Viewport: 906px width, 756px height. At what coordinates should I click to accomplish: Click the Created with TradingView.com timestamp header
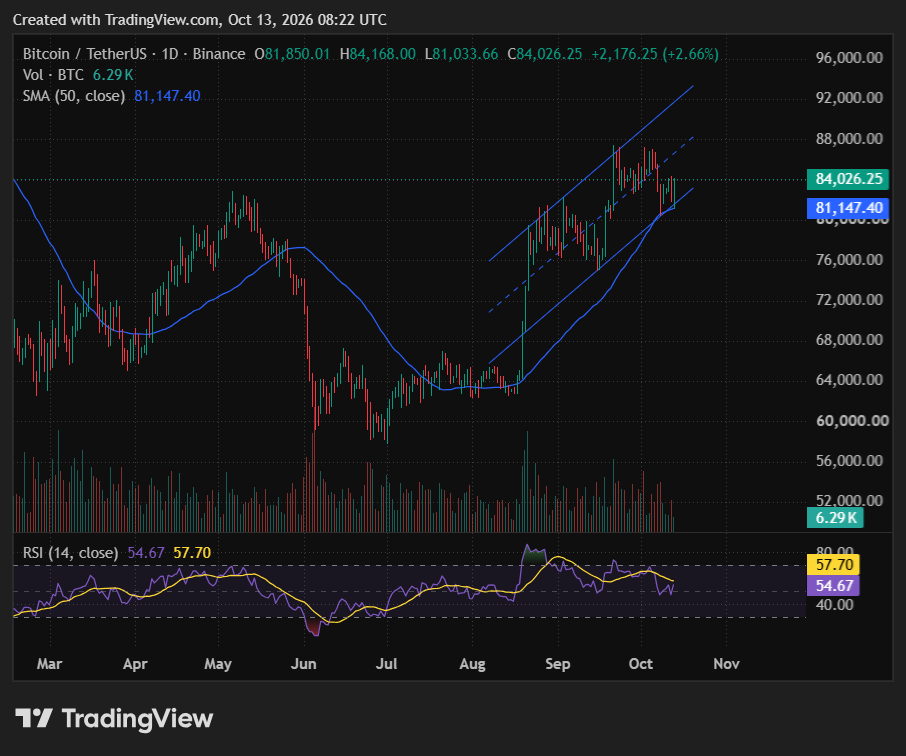[199, 20]
